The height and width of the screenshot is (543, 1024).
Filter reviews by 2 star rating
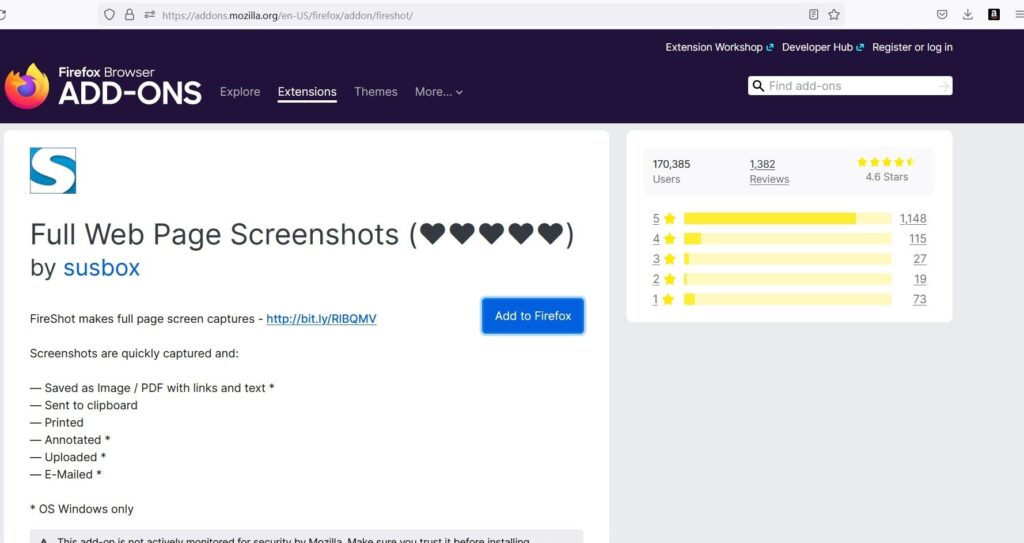664,279
